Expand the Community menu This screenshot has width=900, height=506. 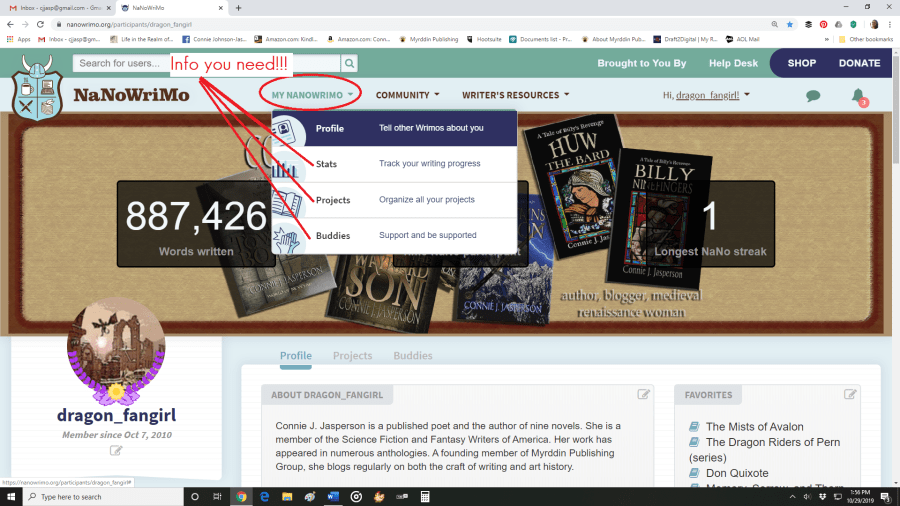(x=407, y=95)
